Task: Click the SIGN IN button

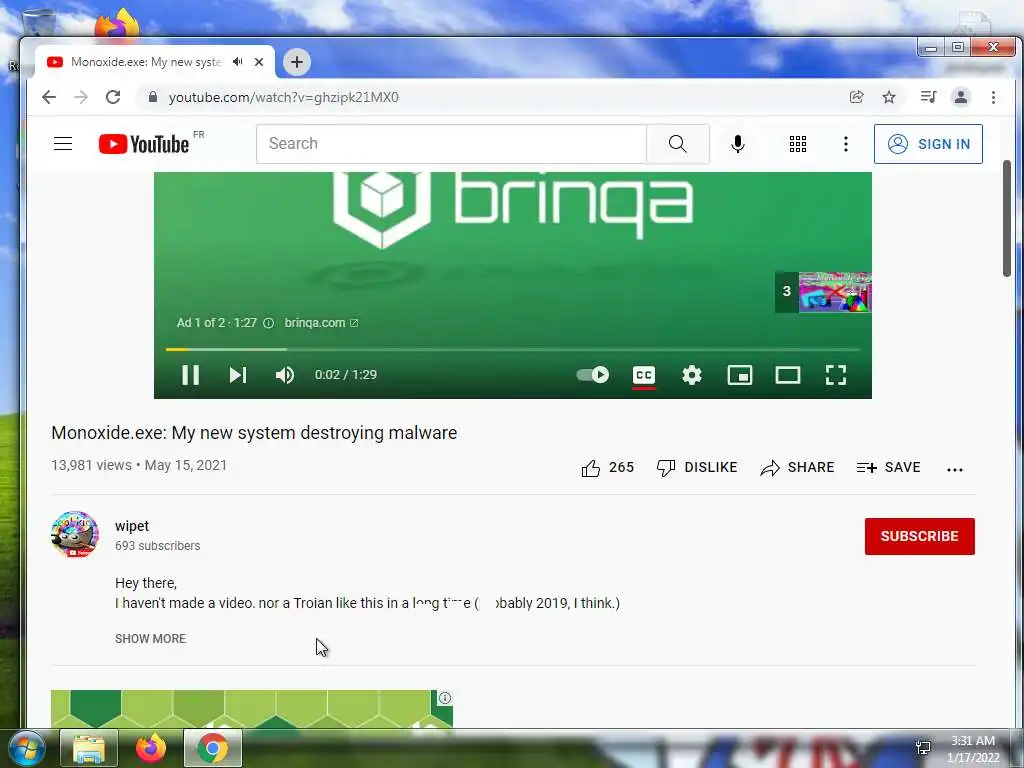Action: 928,144
